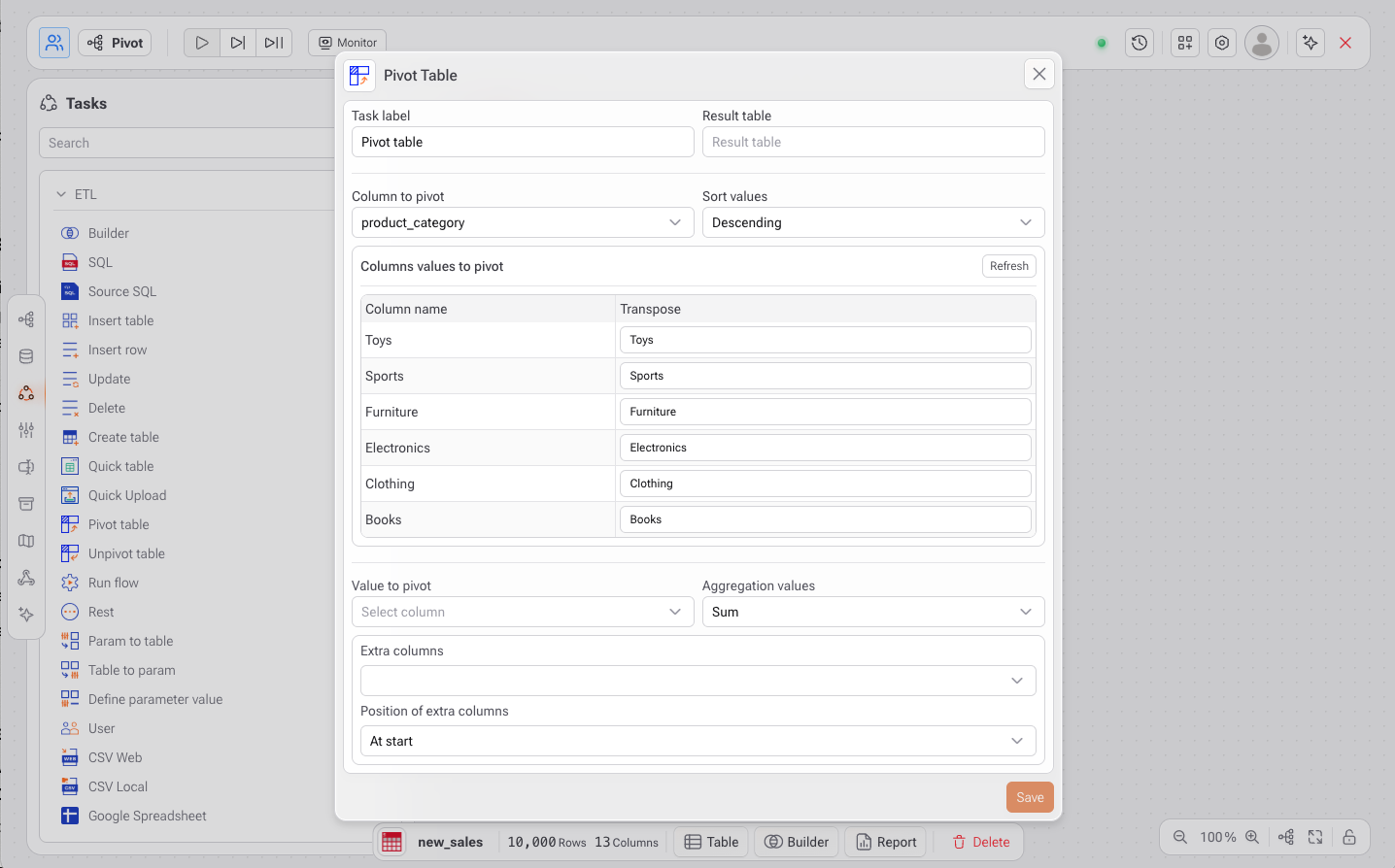This screenshot has height=868, width=1395.
Task: Click the Result table input field
Action: [872, 142]
